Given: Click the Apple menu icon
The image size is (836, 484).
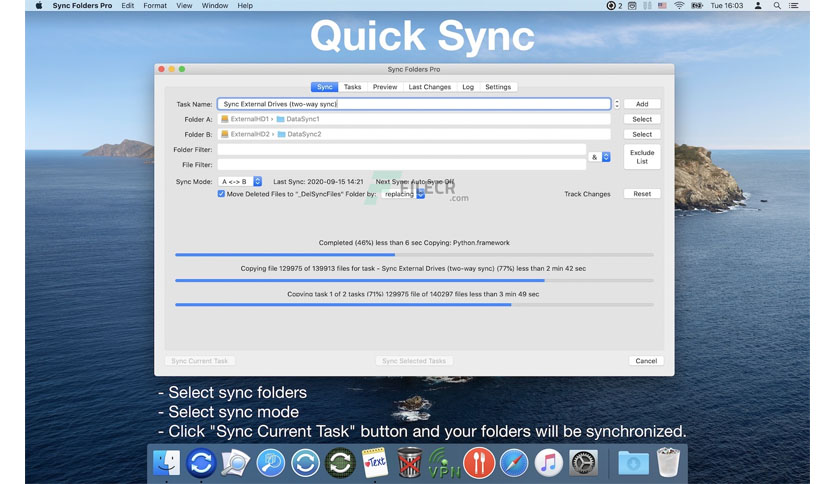Looking at the screenshot, I should [38, 5].
